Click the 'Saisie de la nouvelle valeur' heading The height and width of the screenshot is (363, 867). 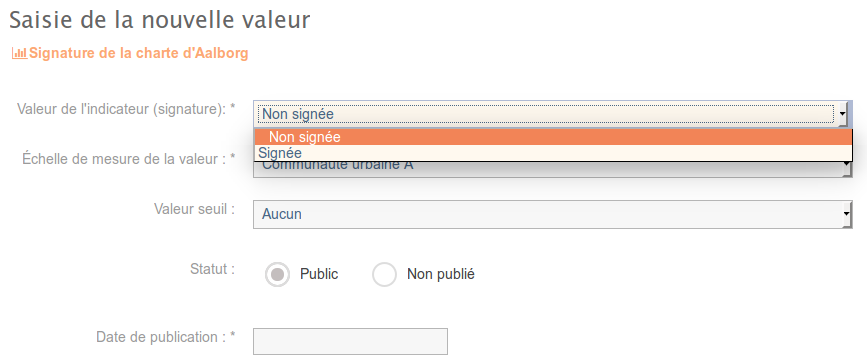coord(160,20)
